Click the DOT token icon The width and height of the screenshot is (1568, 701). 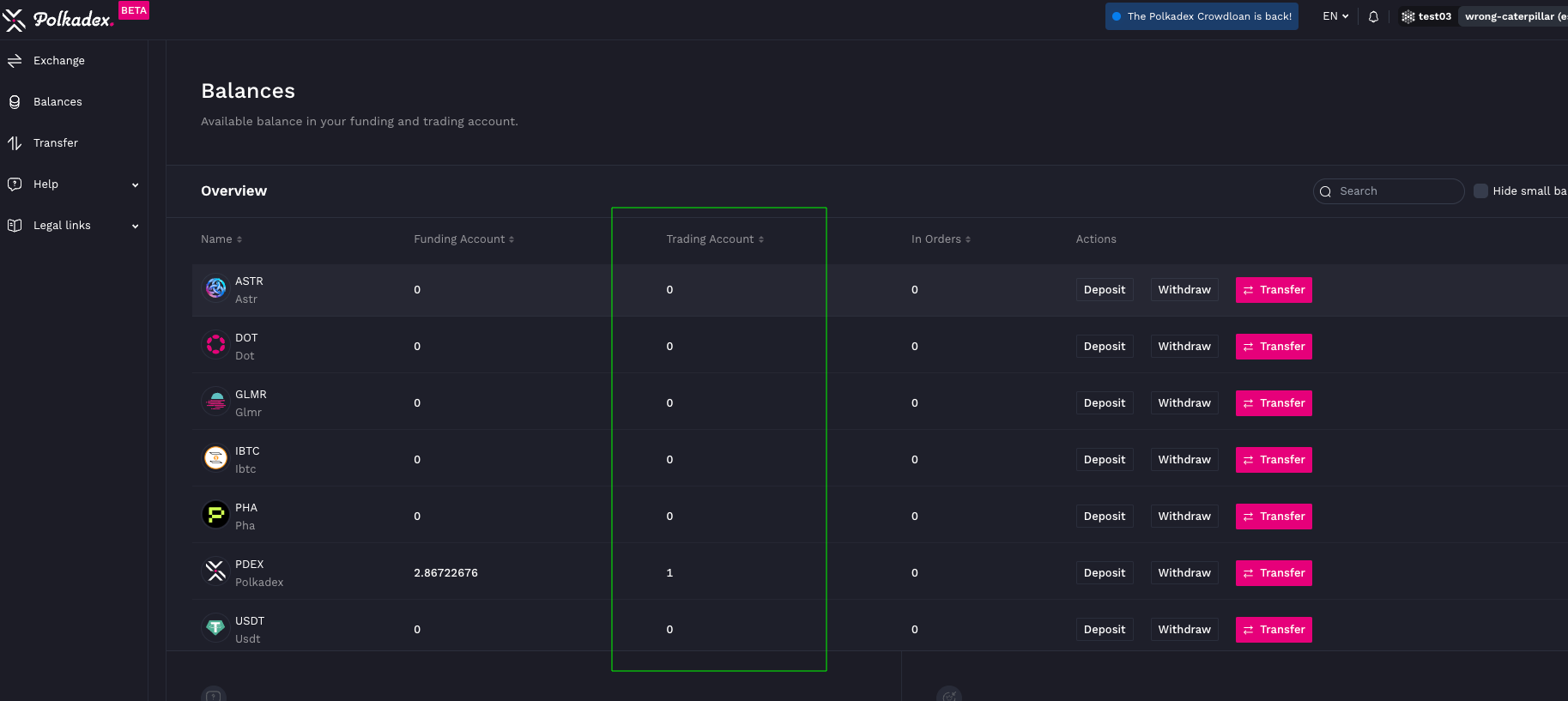[215, 345]
